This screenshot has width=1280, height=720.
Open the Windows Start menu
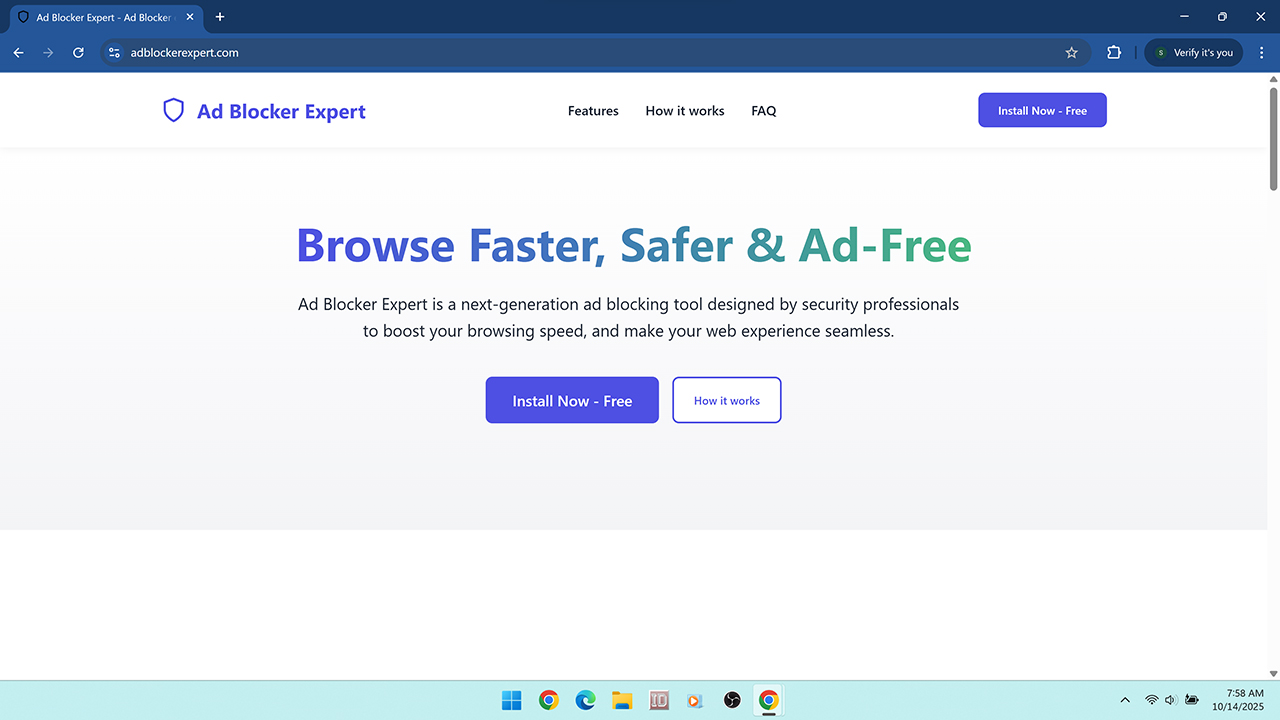tap(512, 700)
